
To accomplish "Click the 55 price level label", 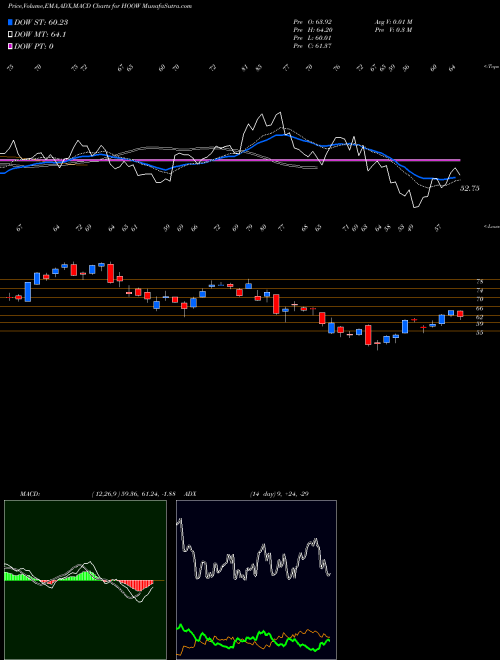I will point(480,333).
